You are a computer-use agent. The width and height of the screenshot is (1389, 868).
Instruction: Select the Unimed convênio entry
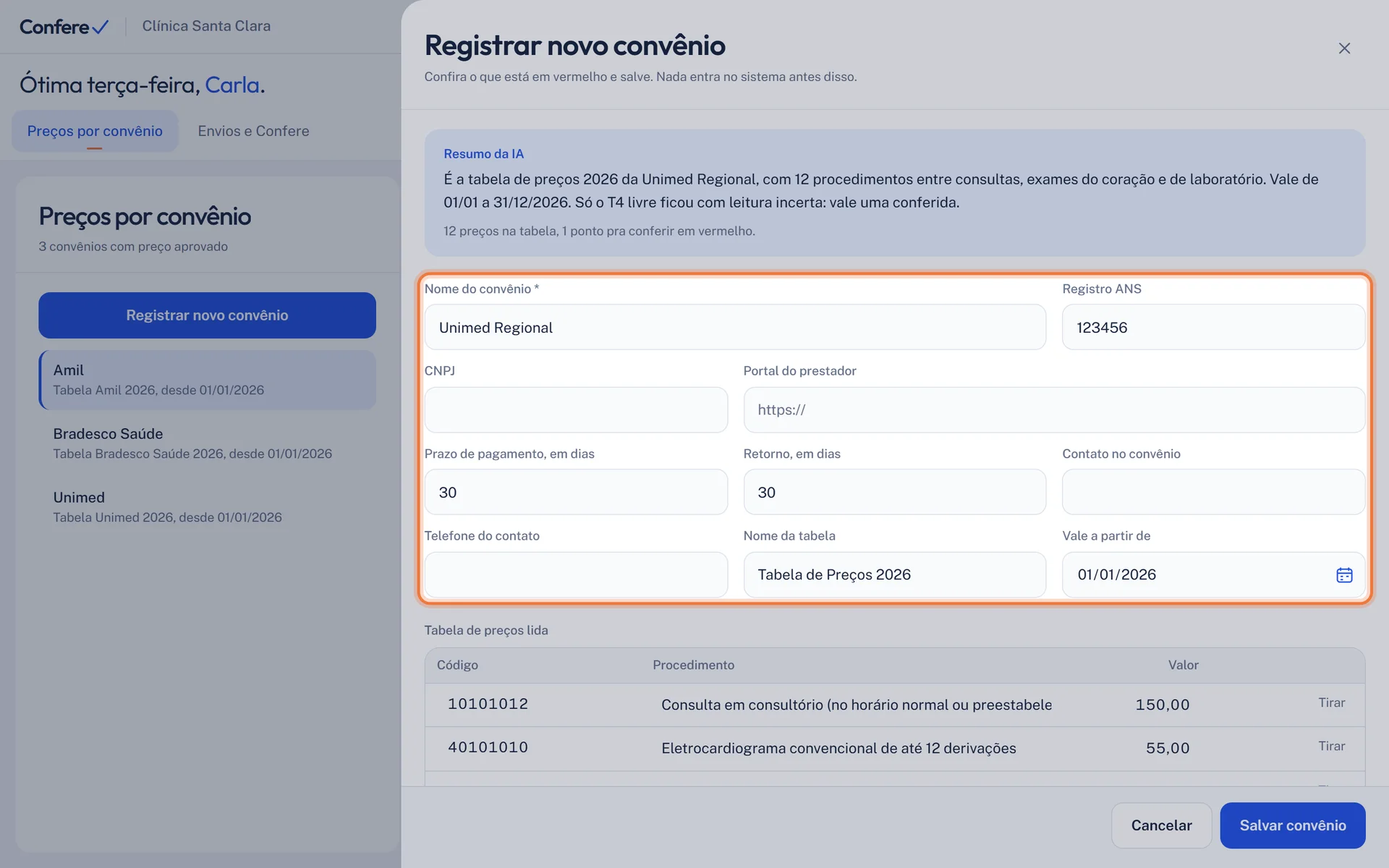point(207,507)
